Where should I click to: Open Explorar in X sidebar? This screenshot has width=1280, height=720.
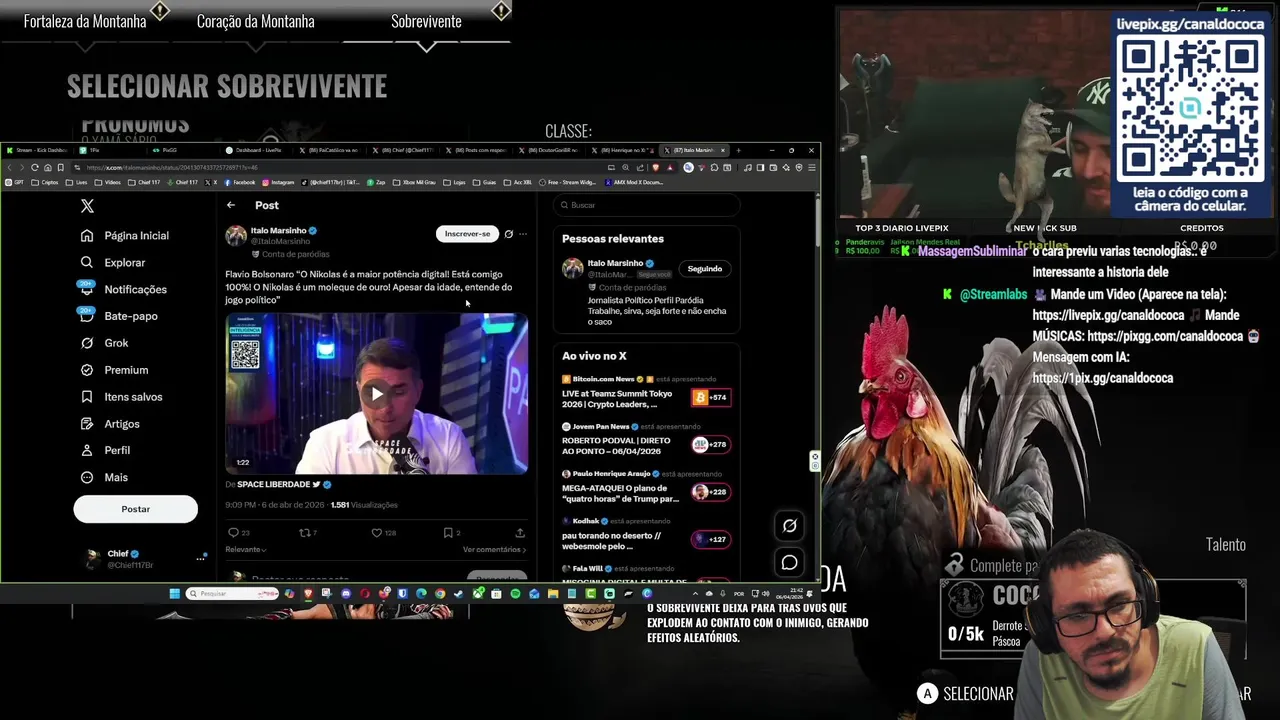click(x=113, y=262)
